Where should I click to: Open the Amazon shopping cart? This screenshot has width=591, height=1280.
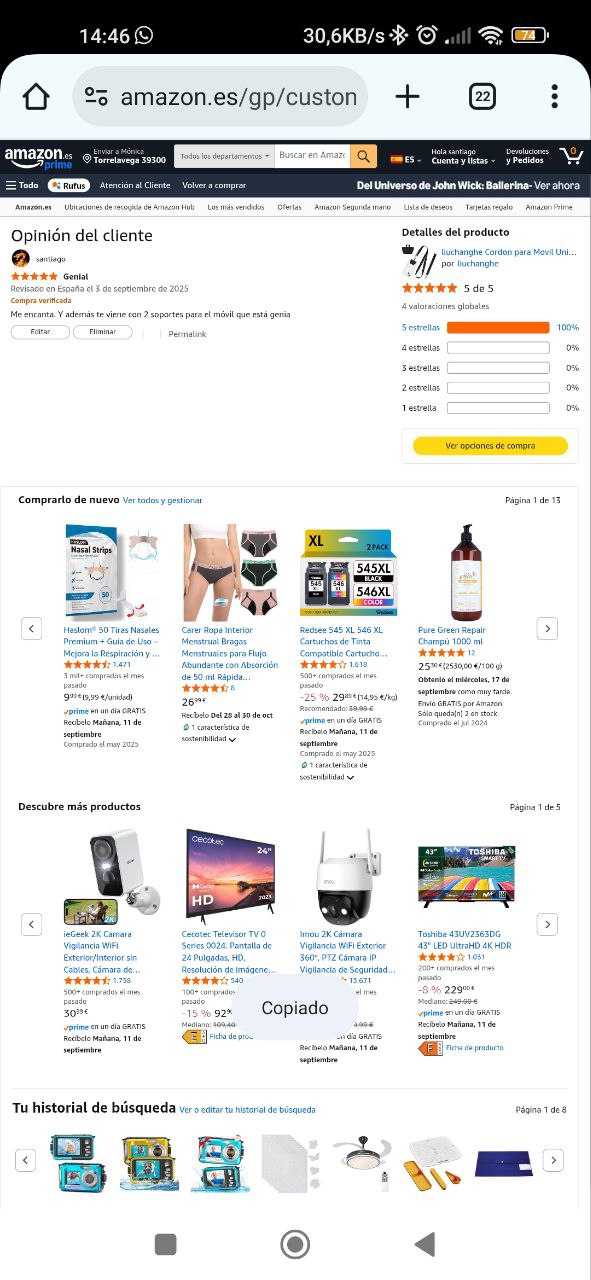click(x=571, y=155)
